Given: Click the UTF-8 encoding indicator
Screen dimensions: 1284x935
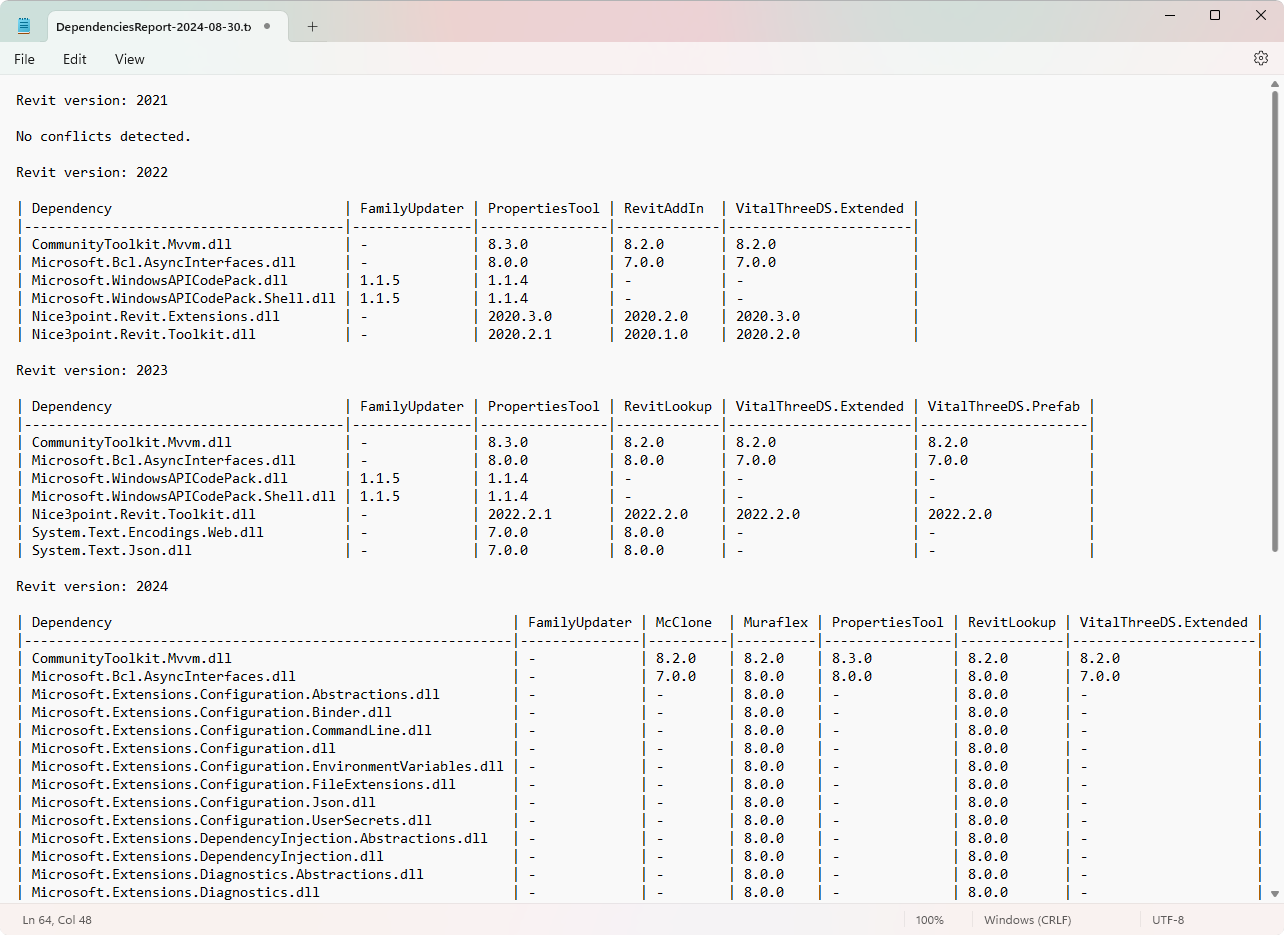Looking at the screenshot, I should (1168, 919).
